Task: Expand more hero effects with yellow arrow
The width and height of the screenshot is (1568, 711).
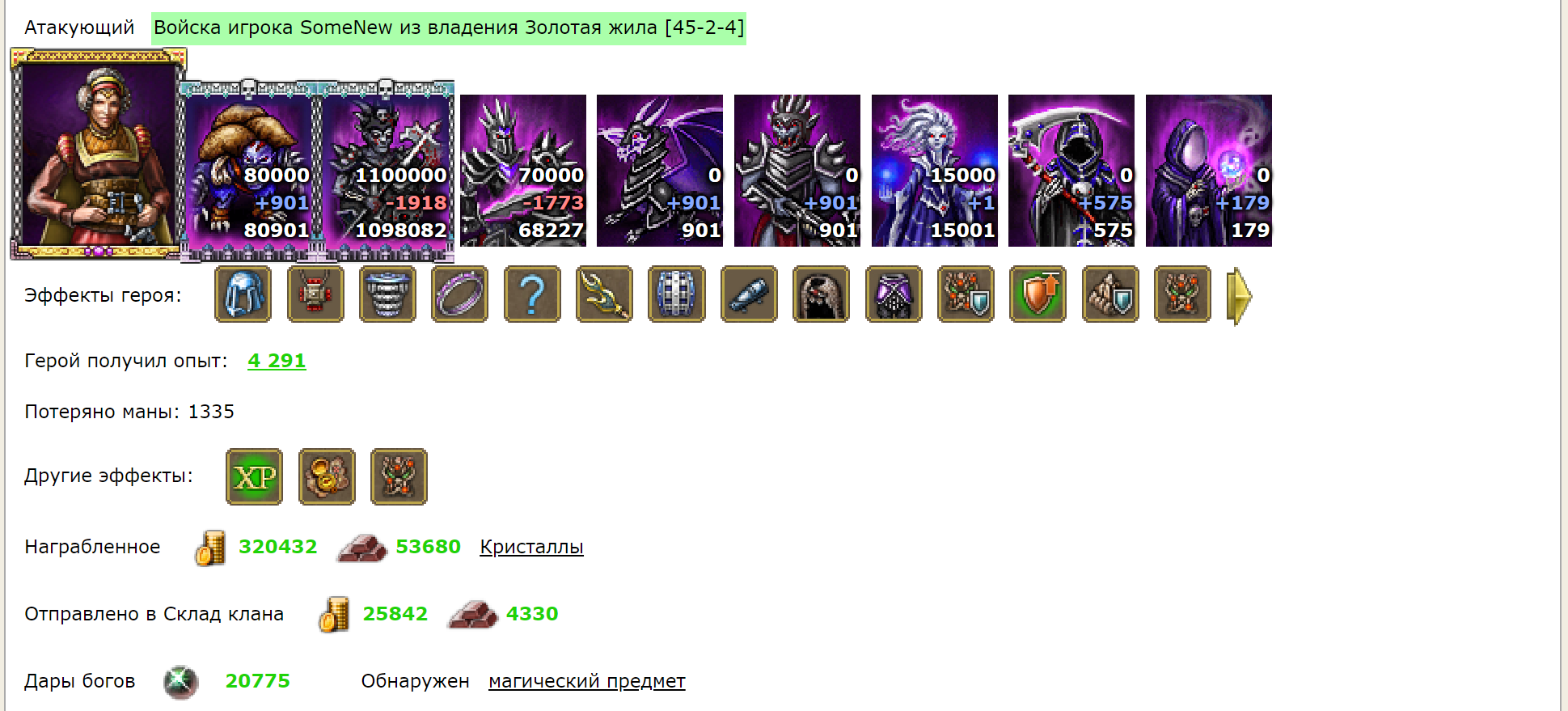Action: [1239, 297]
